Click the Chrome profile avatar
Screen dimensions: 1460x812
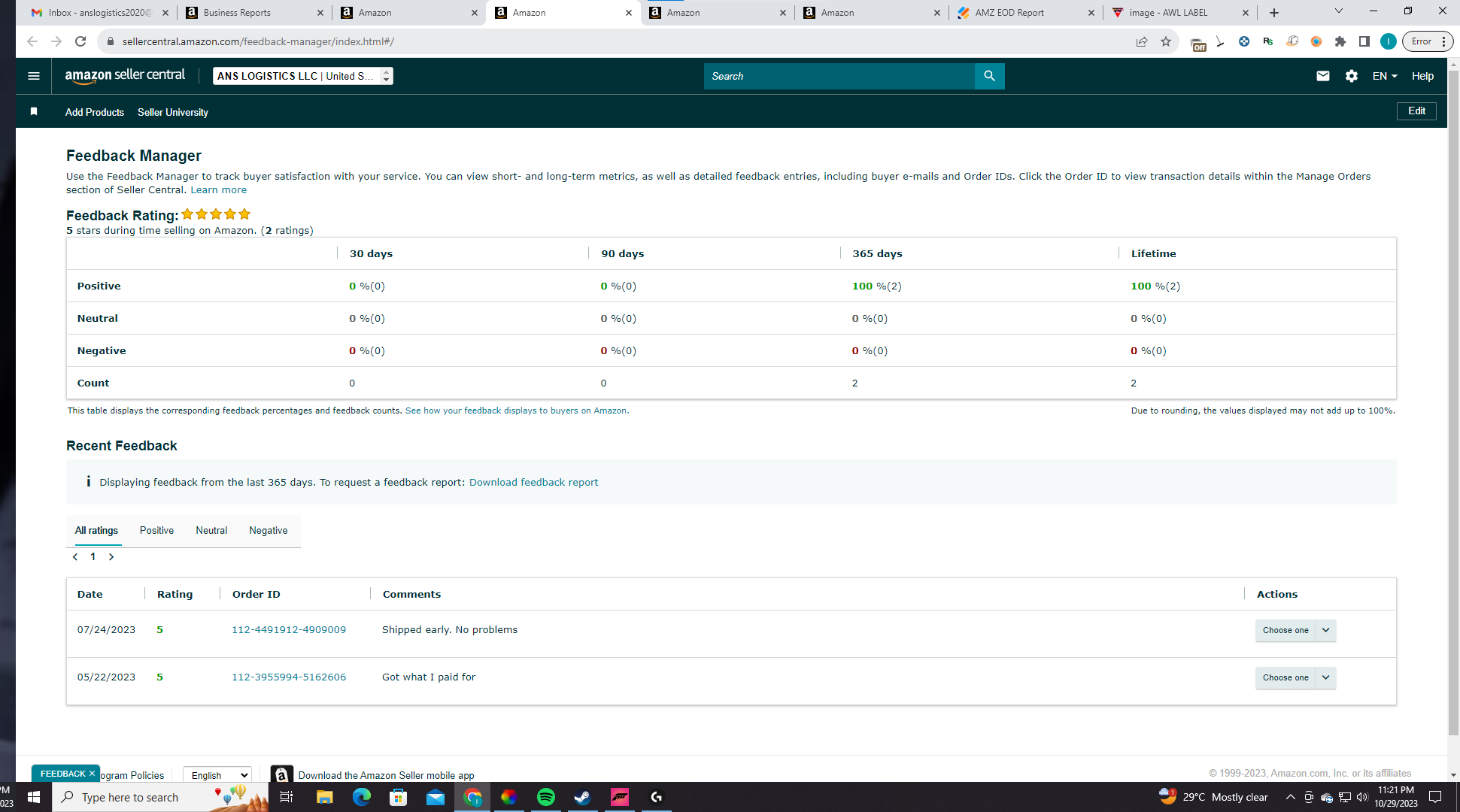[1389, 41]
